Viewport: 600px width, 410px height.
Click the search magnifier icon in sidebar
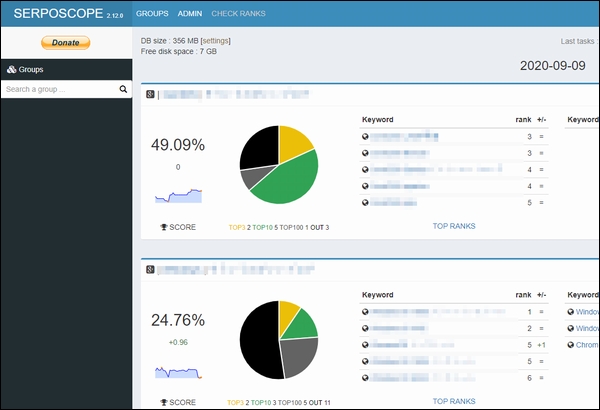pyautogui.click(x=123, y=89)
